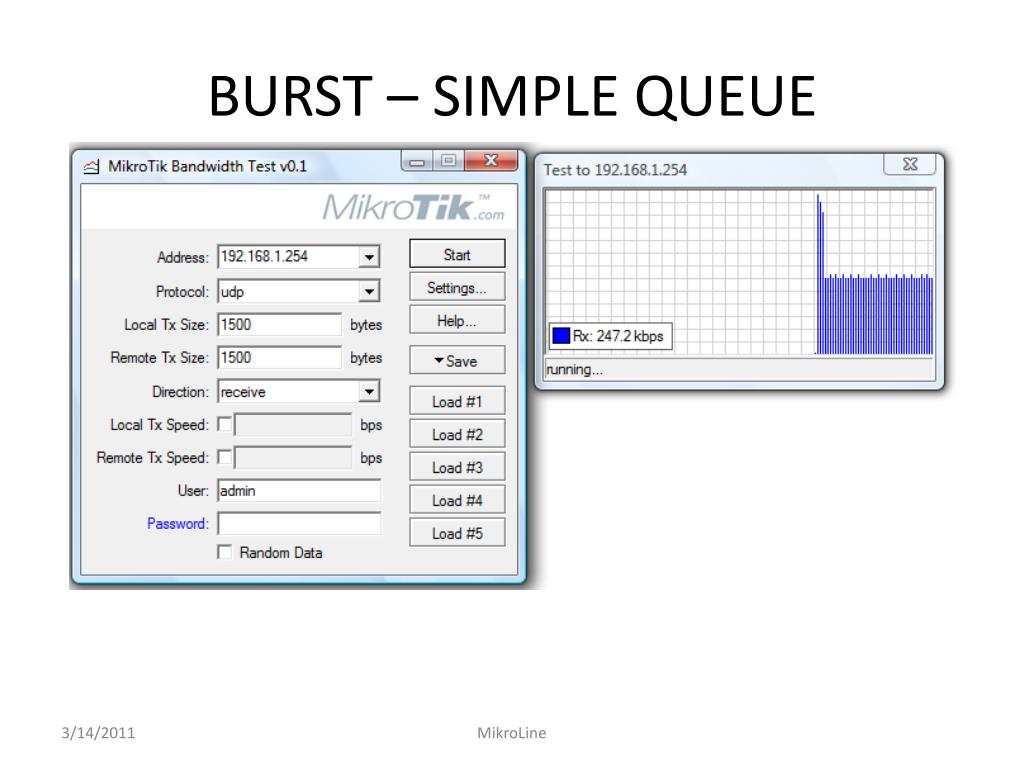Open the Settings... button

click(x=457, y=287)
